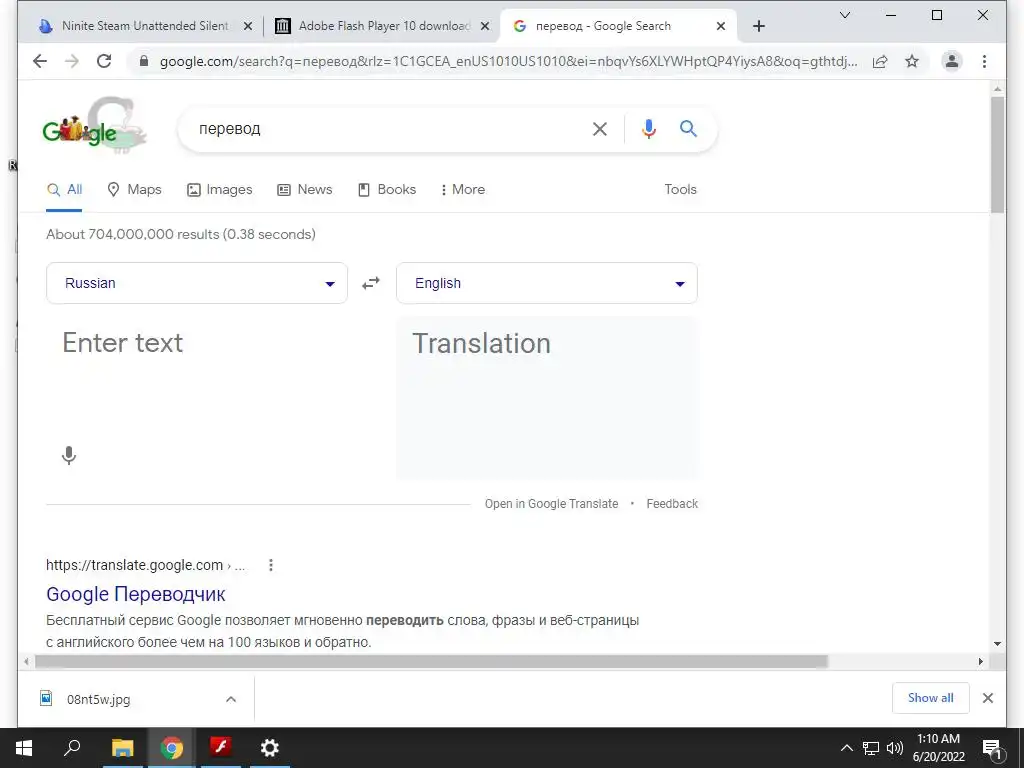Show hidden system tray icons
This screenshot has width=1024, height=768.
tap(846, 748)
